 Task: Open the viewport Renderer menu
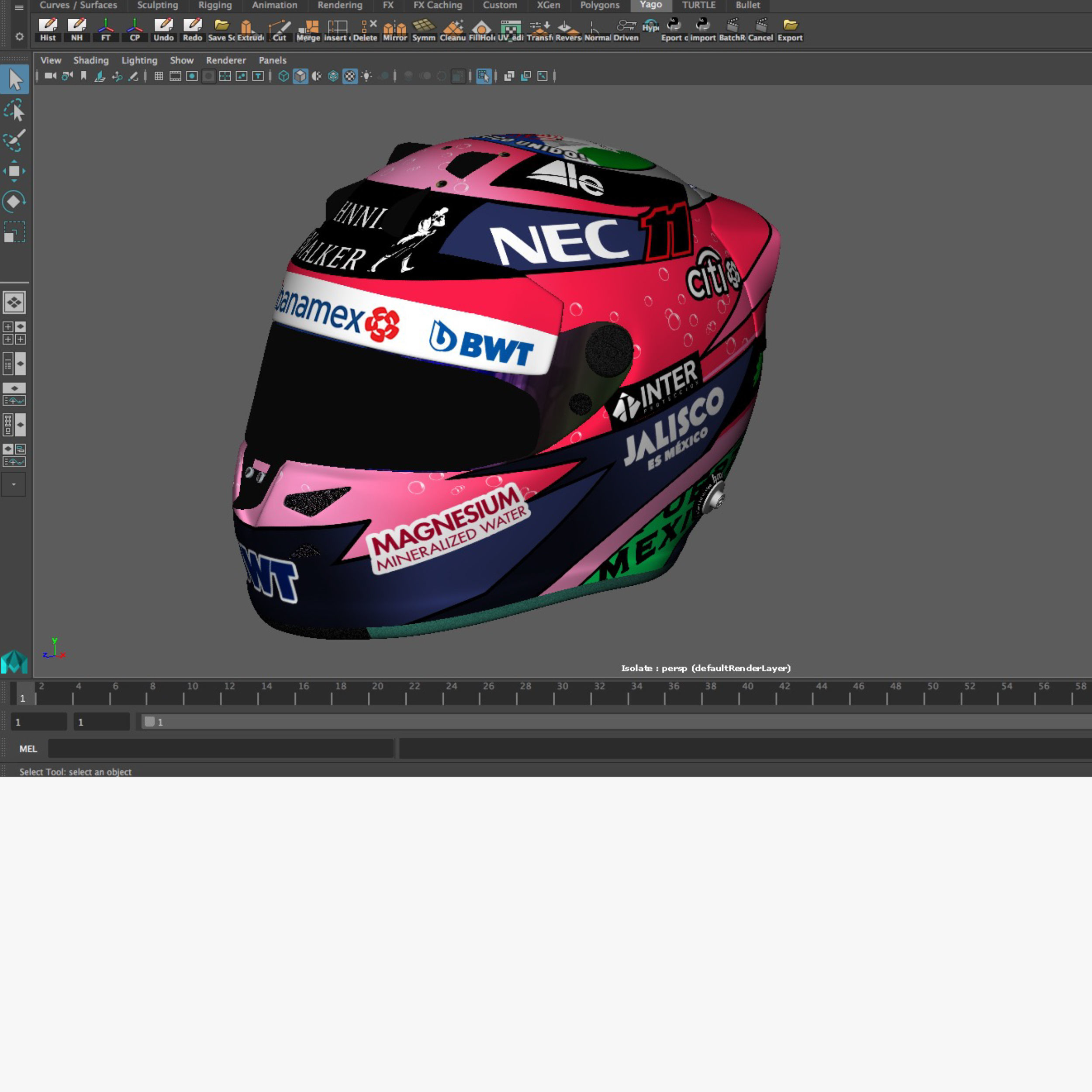pyautogui.click(x=226, y=60)
